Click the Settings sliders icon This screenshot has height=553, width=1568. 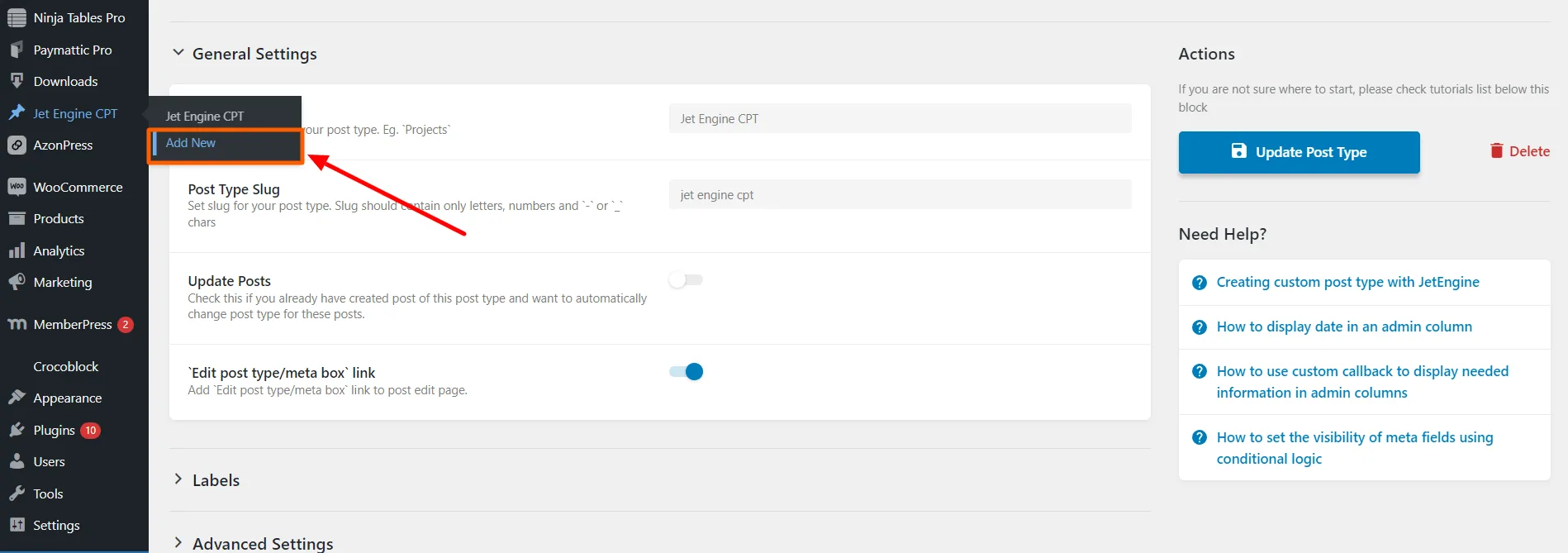pyautogui.click(x=17, y=525)
